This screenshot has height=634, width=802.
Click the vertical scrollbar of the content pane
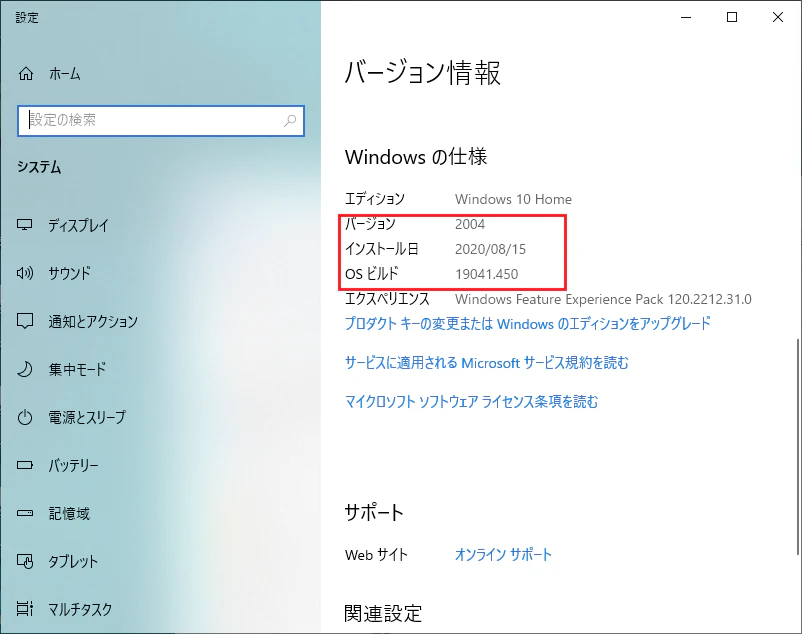click(x=798, y=446)
